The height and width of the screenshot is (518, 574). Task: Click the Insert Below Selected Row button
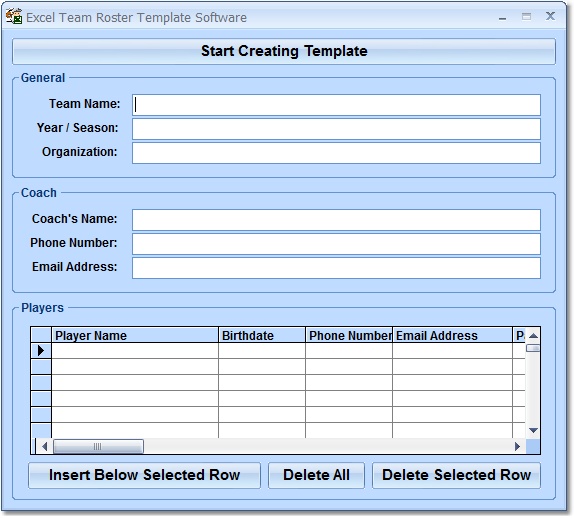(144, 475)
